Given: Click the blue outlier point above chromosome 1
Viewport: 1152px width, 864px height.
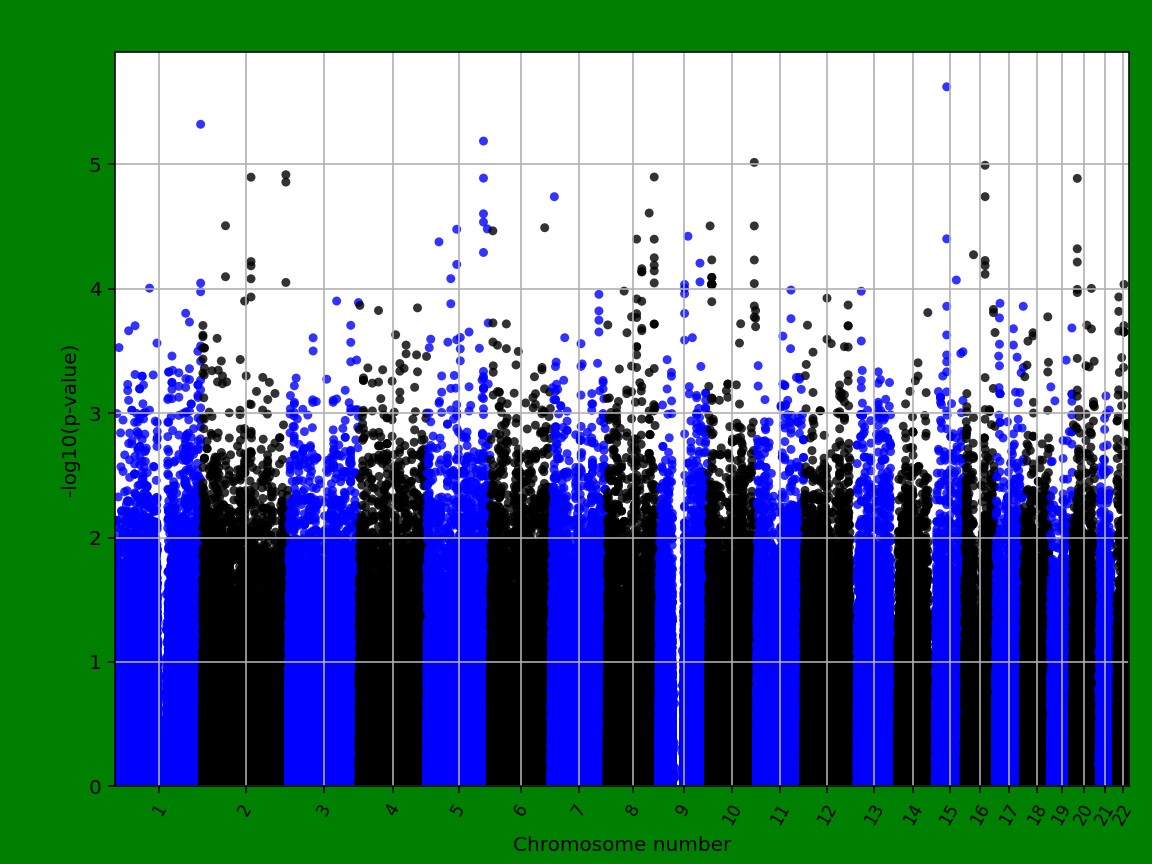Looking at the screenshot, I should (199, 122).
